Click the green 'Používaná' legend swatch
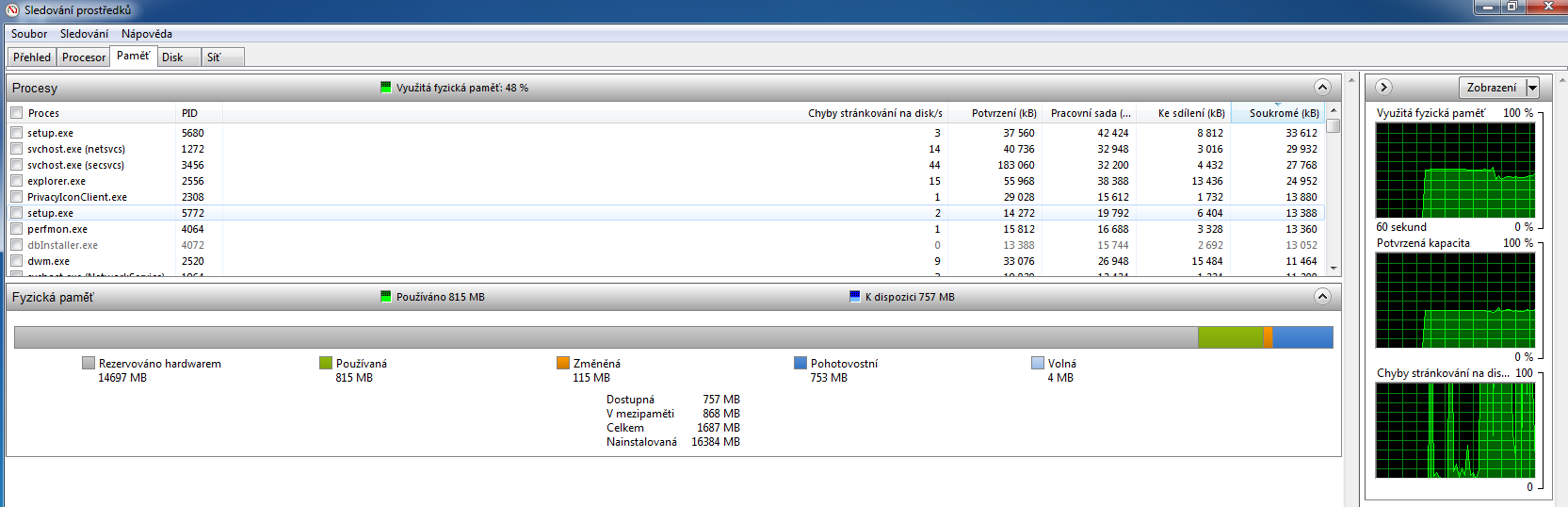Image resolution: width=1568 pixels, height=507 pixels. coord(326,363)
